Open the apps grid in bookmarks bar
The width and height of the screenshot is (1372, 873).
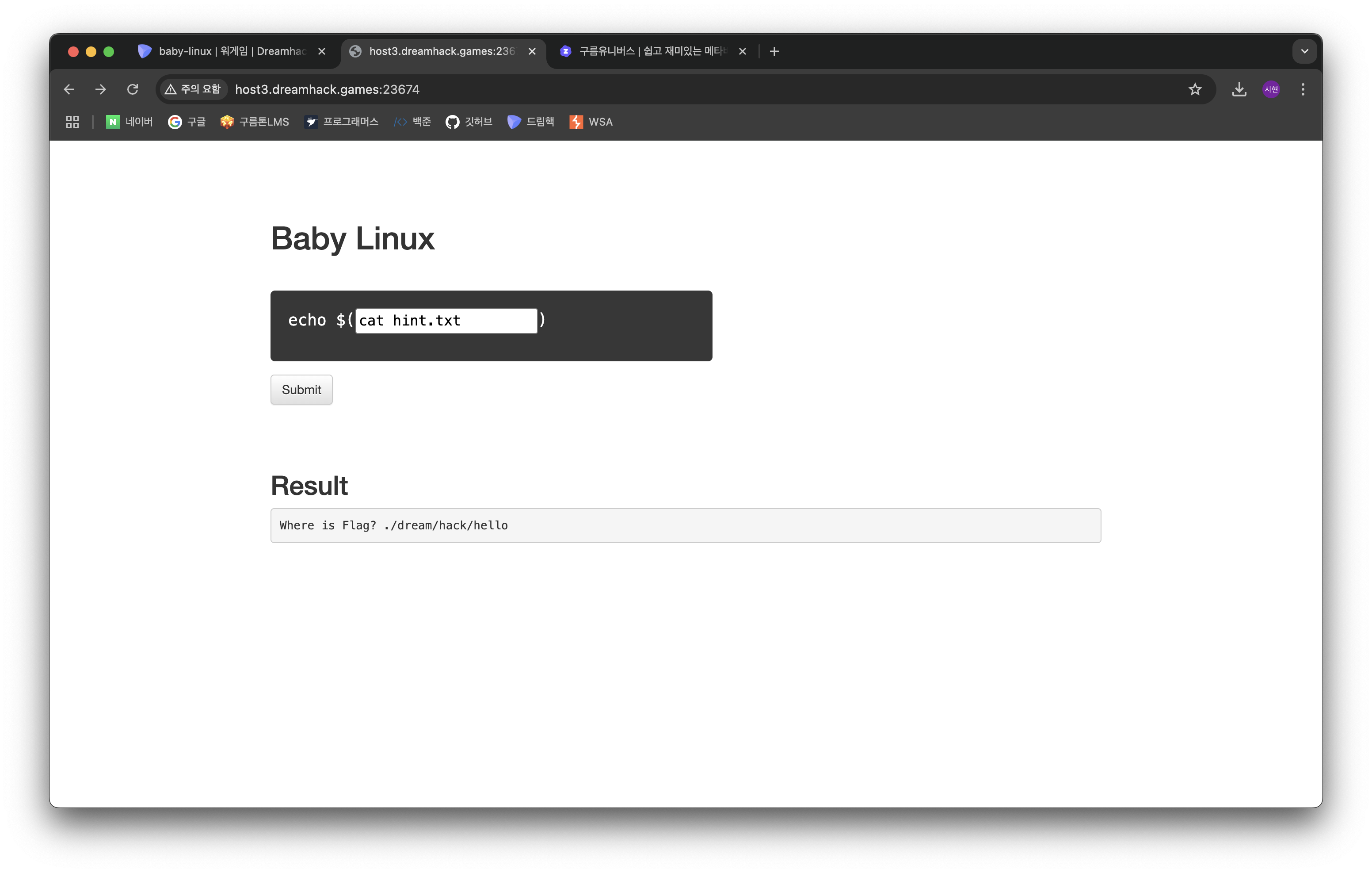point(72,122)
